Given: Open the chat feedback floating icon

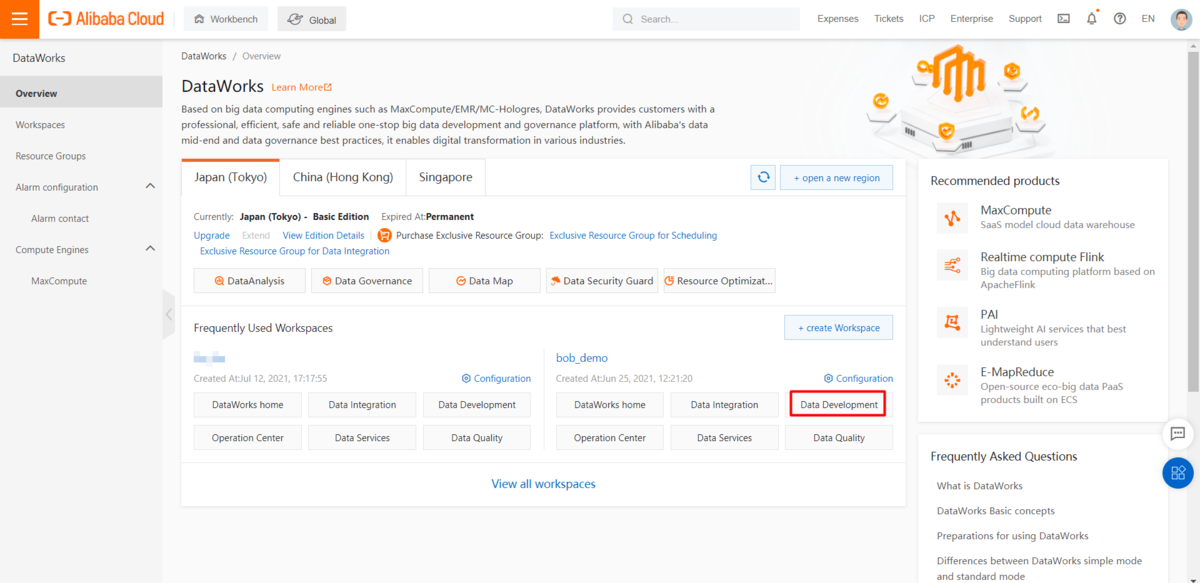Looking at the screenshot, I should tap(1178, 434).
